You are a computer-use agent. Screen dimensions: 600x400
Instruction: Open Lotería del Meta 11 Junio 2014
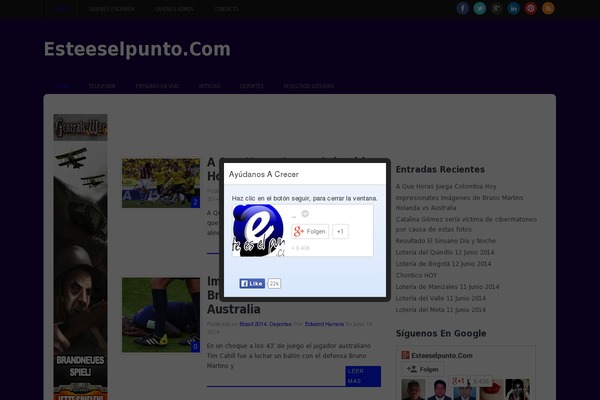(440, 310)
